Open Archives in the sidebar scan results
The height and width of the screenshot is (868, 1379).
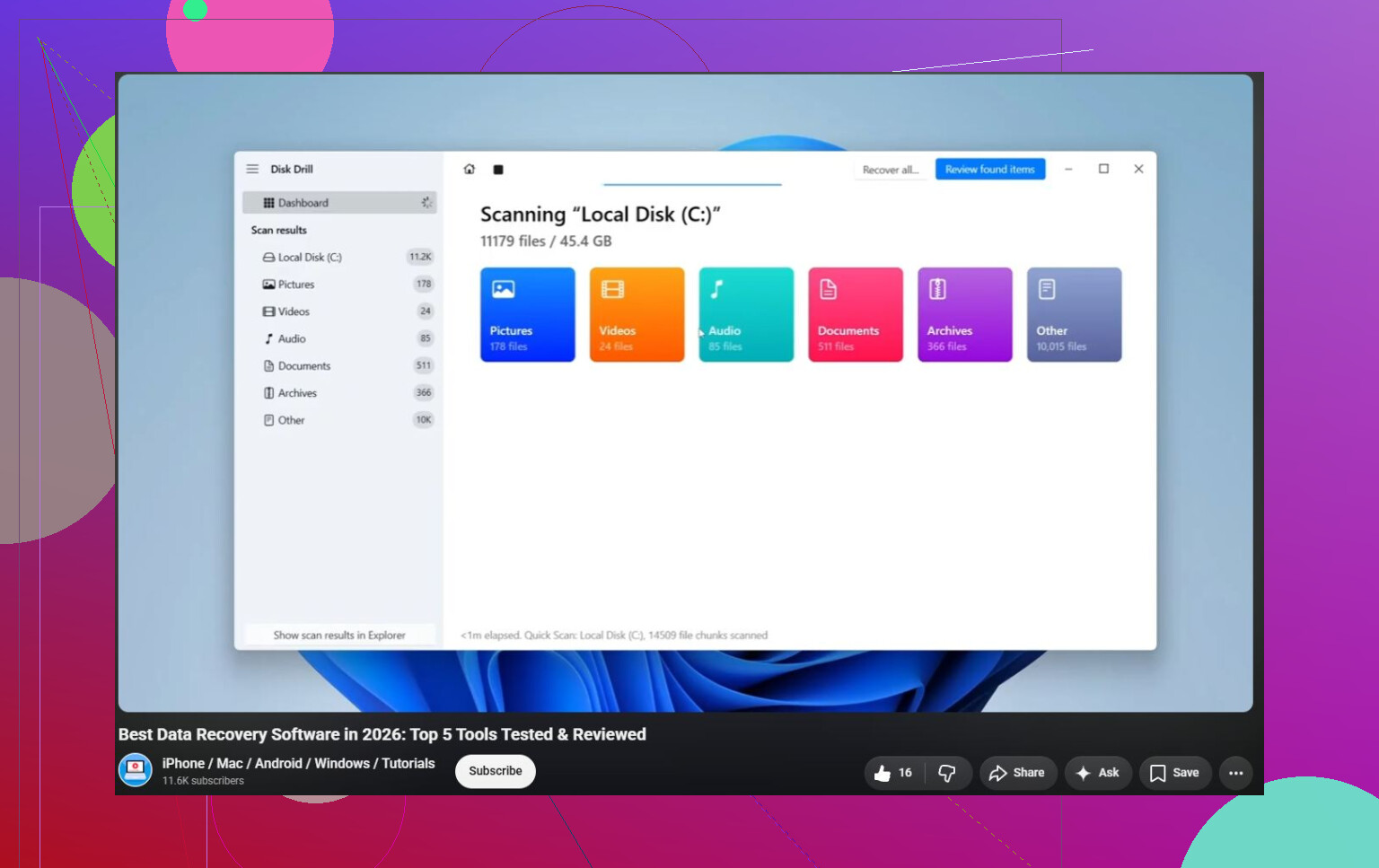tap(339, 393)
